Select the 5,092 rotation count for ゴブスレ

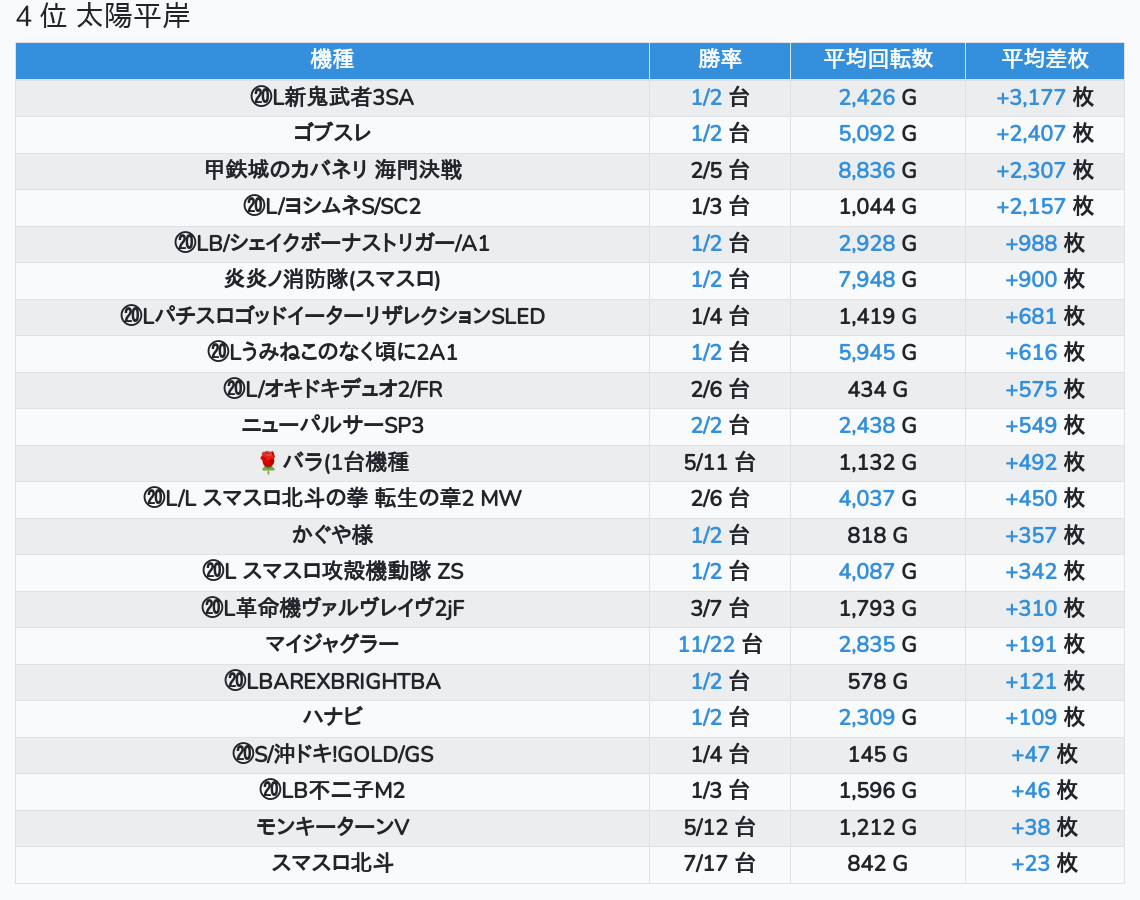pos(866,134)
